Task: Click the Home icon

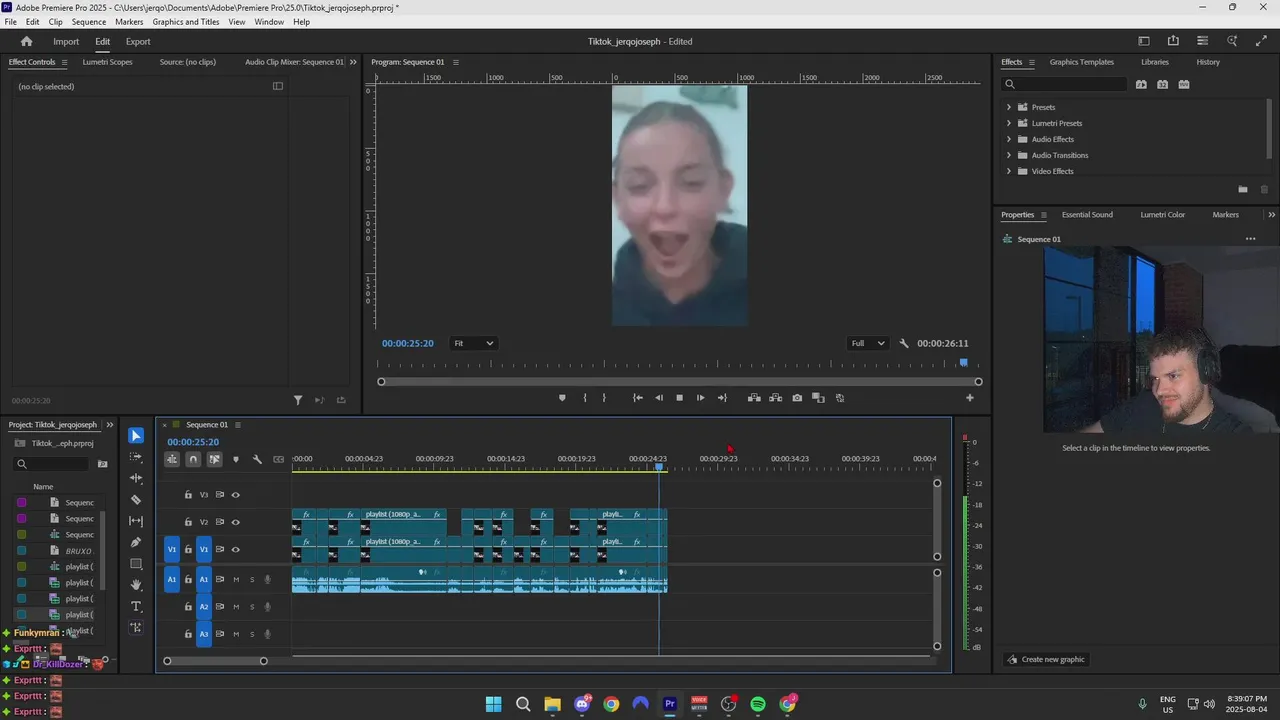Action: pyautogui.click(x=26, y=42)
